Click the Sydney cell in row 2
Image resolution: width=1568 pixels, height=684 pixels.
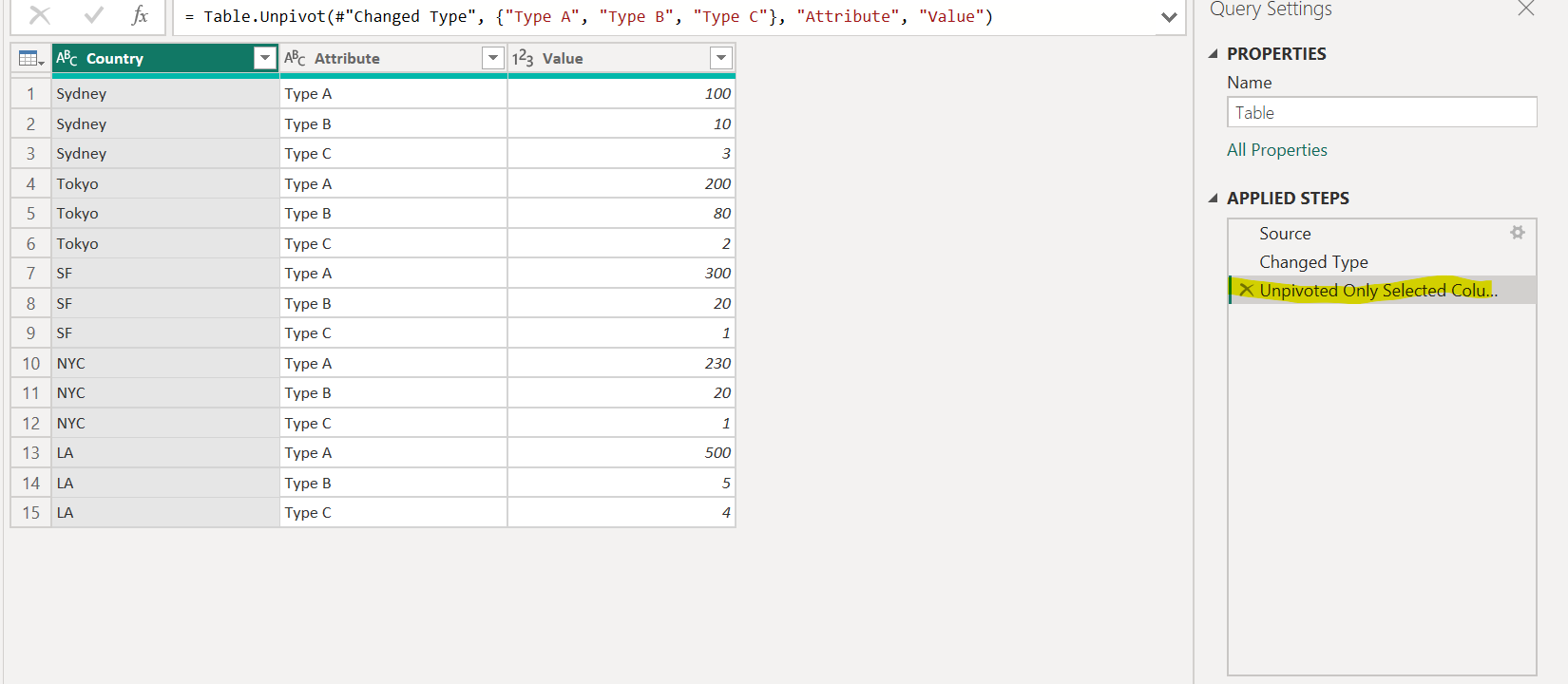(165, 123)
